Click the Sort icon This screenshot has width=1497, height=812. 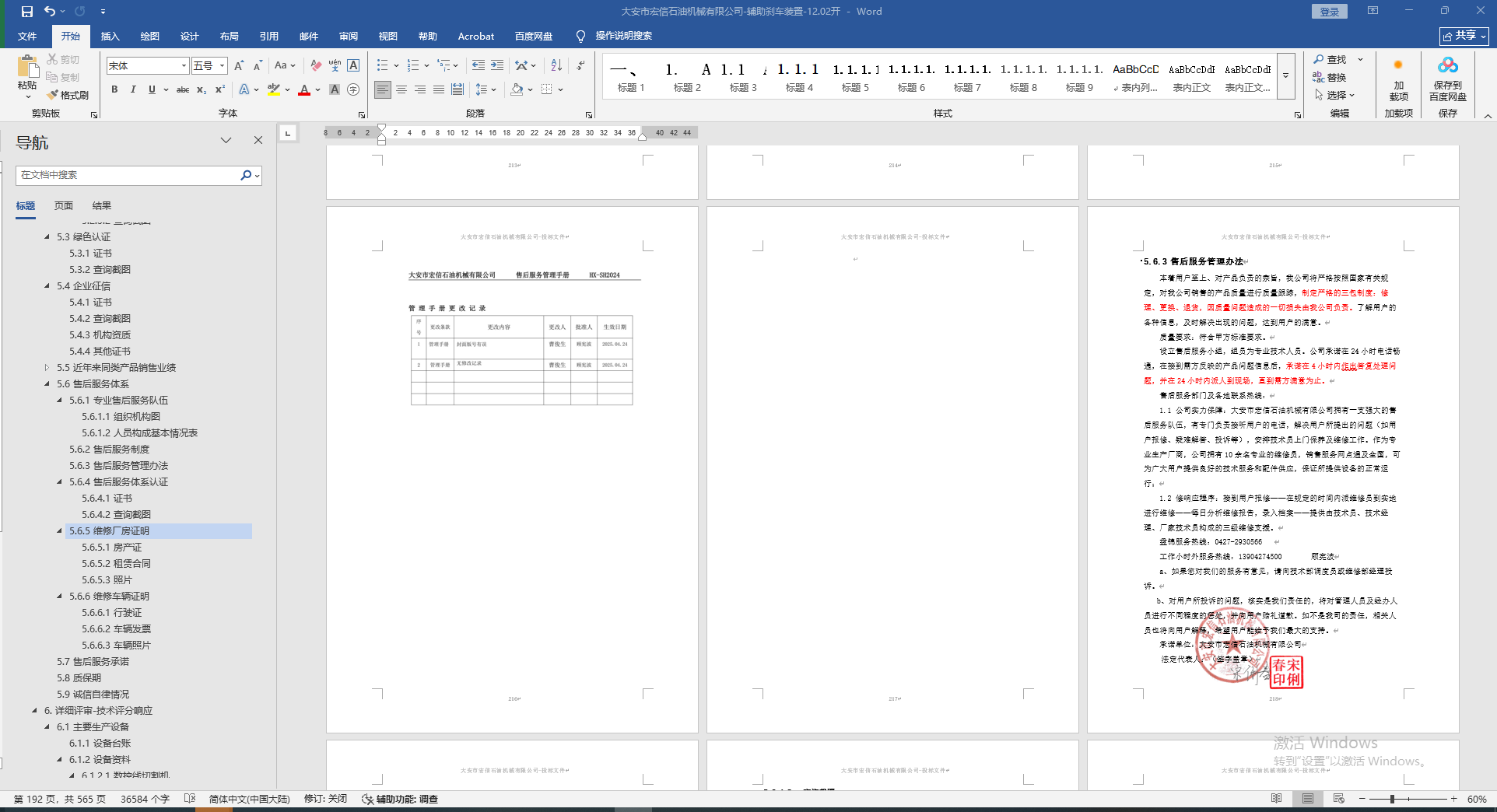point(556,66)
